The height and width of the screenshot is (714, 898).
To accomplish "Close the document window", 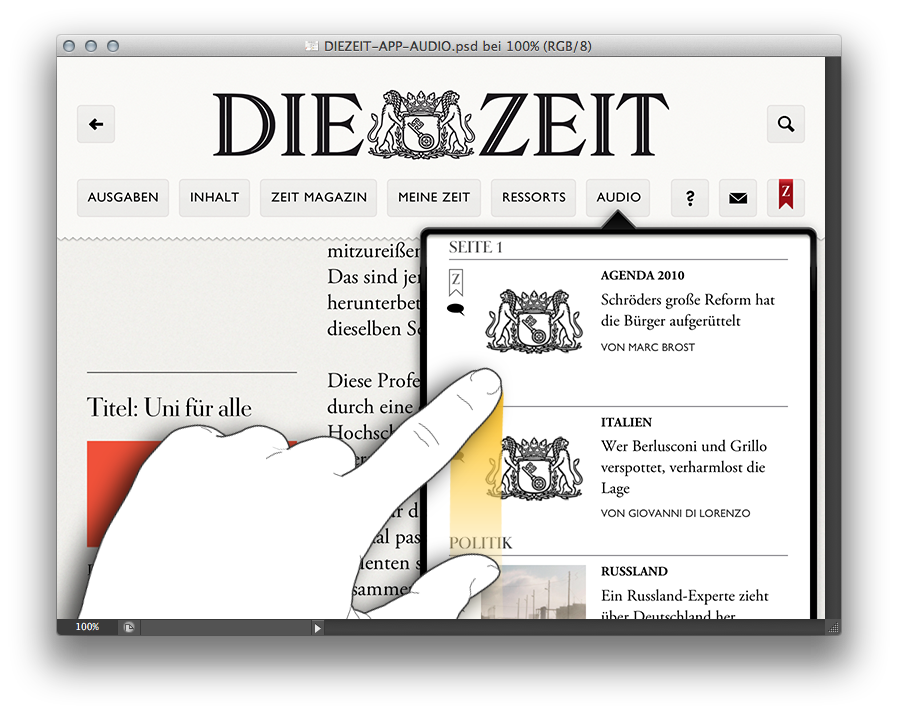I will click(x=69, y=46).
